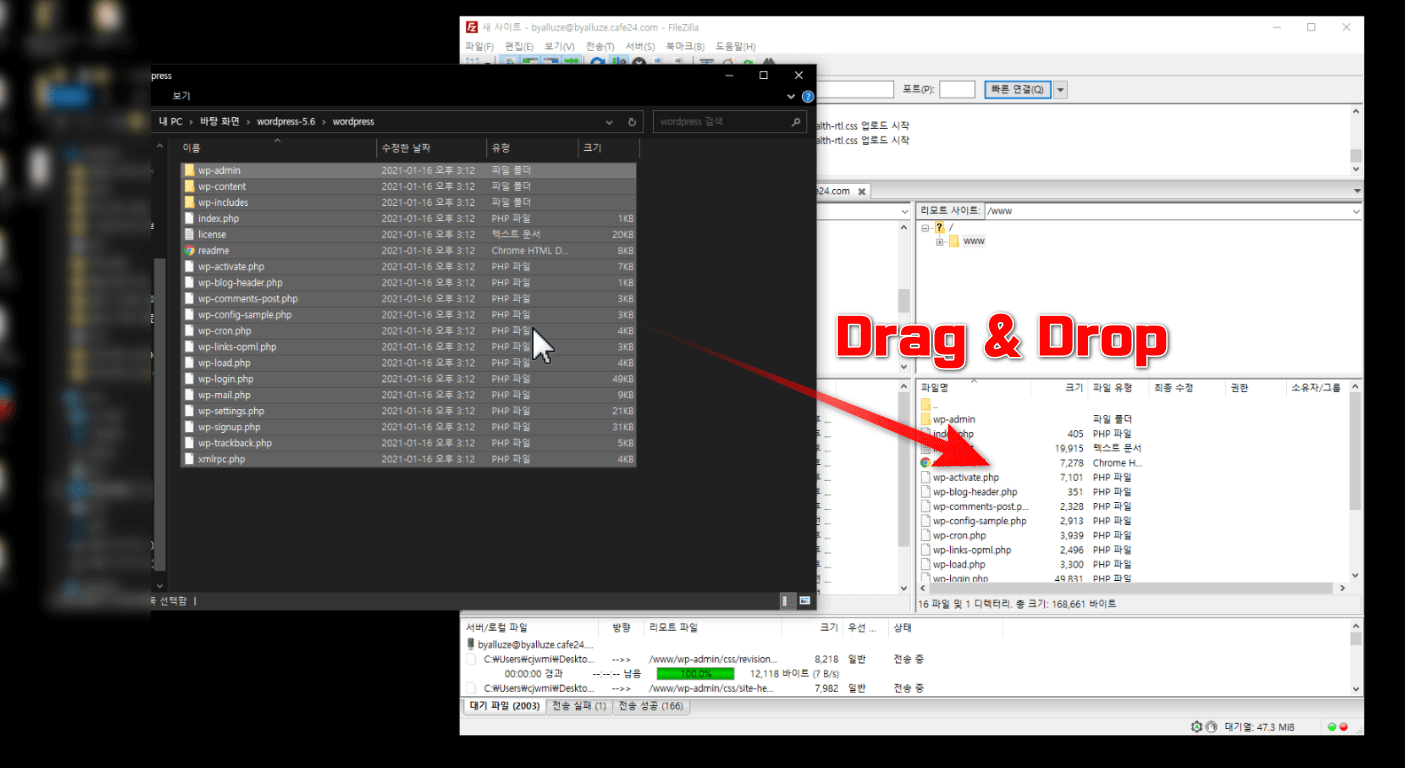The width and height of the screenshot is (1405, 768).
Task: Select wp-activate.php icon in FileZilla remote list
Action: tap(926, 477)
